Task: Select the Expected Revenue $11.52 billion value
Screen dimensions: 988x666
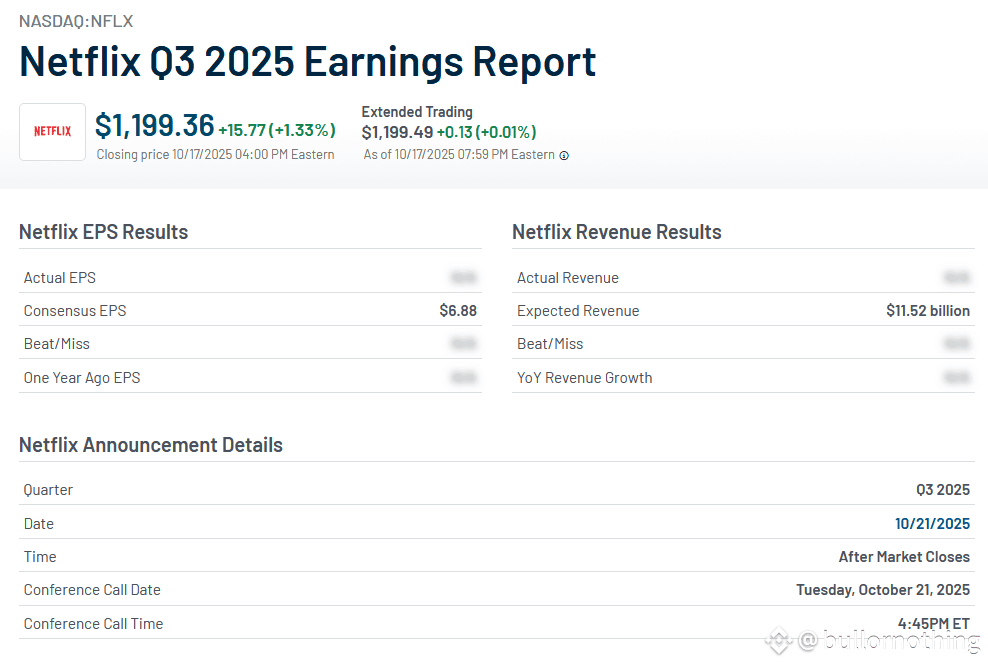Action: 927,311
